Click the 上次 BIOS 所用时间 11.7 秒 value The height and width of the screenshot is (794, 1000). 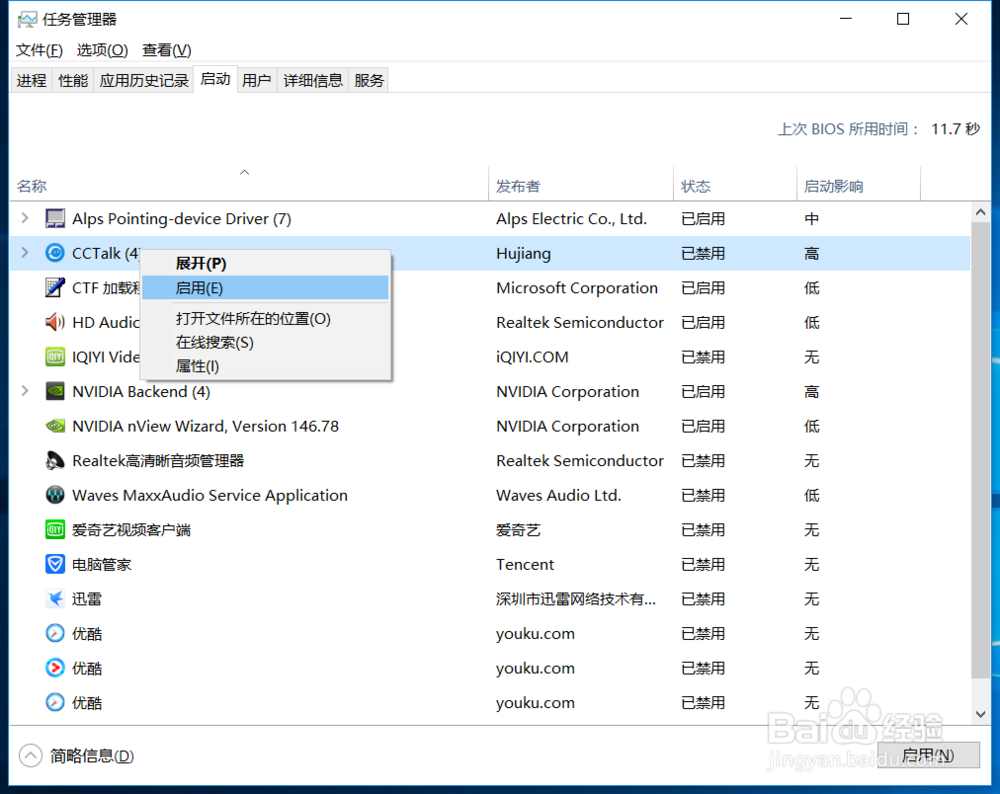coord(955,129)
